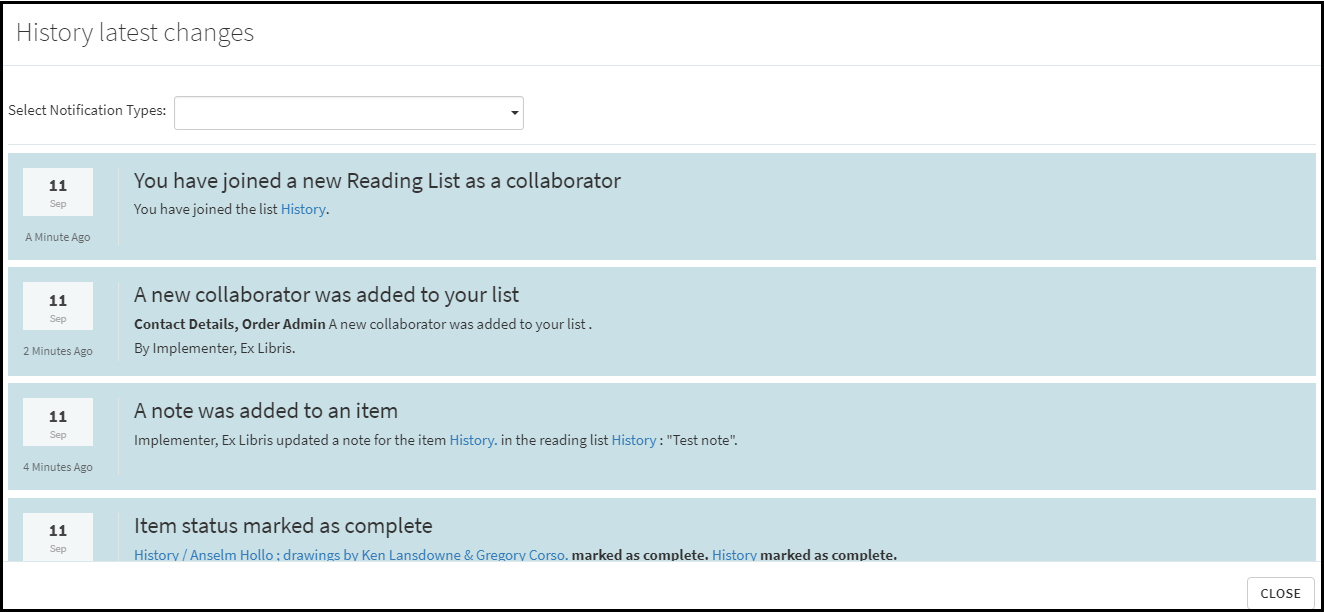Click the History link in the joined list notification
Viewport: 1324px width, 612px height.
(302, 210)
